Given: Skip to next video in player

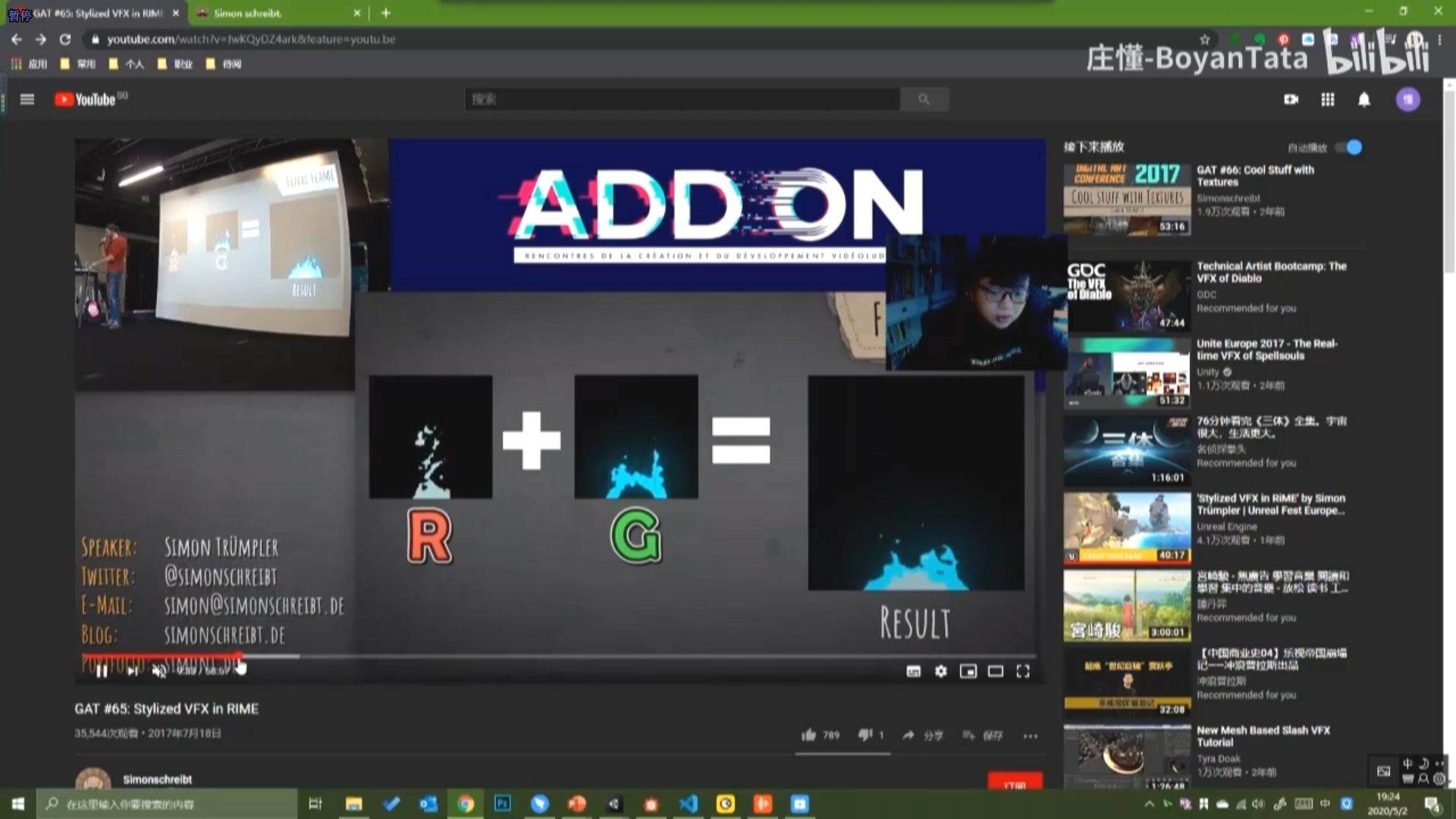Looking at the screenshot, I should pos(132,671).
